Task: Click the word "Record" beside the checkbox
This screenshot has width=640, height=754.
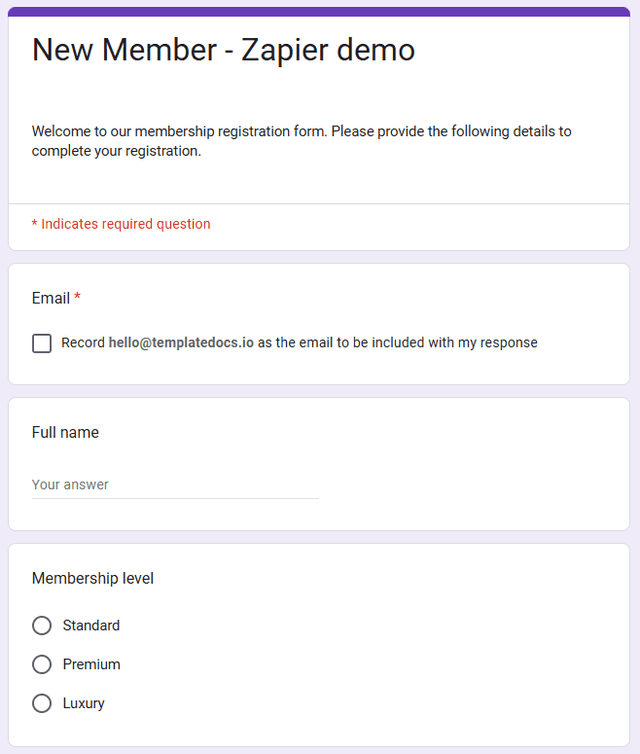Action: (83, 343)
